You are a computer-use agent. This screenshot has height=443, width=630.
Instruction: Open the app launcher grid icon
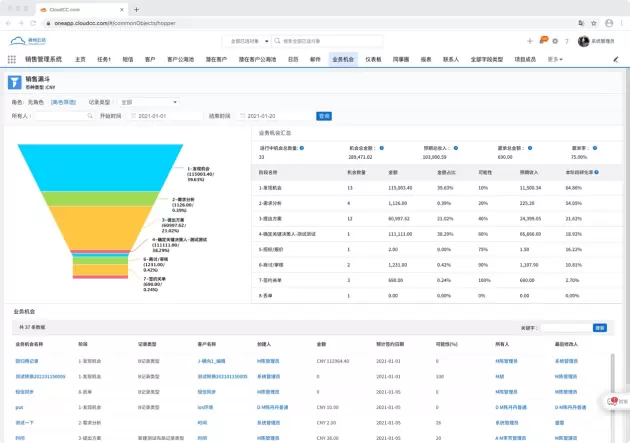(x=12, y=59)
